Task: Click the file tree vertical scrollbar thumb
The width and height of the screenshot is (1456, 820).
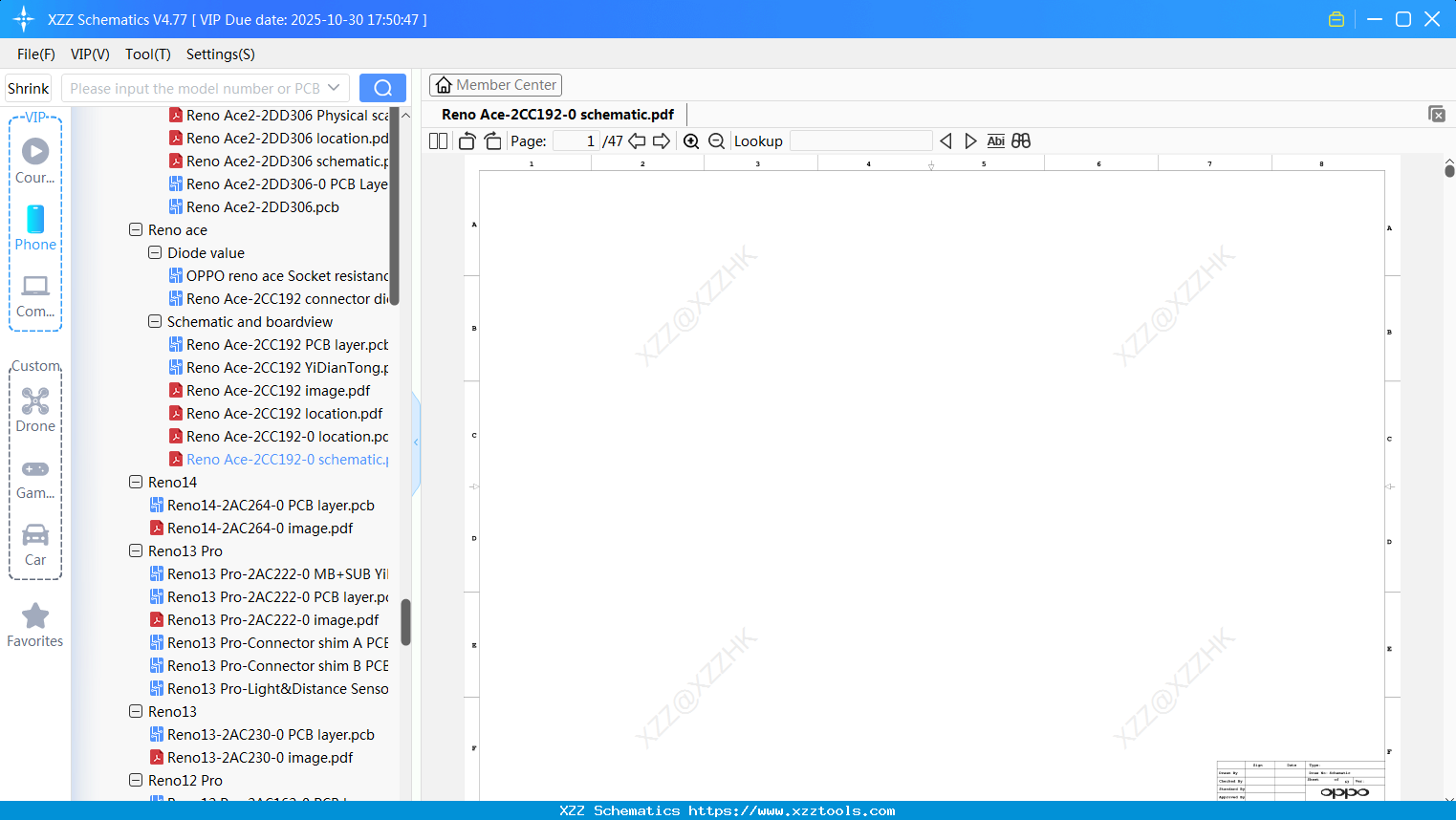Action: tap(405, 622)
